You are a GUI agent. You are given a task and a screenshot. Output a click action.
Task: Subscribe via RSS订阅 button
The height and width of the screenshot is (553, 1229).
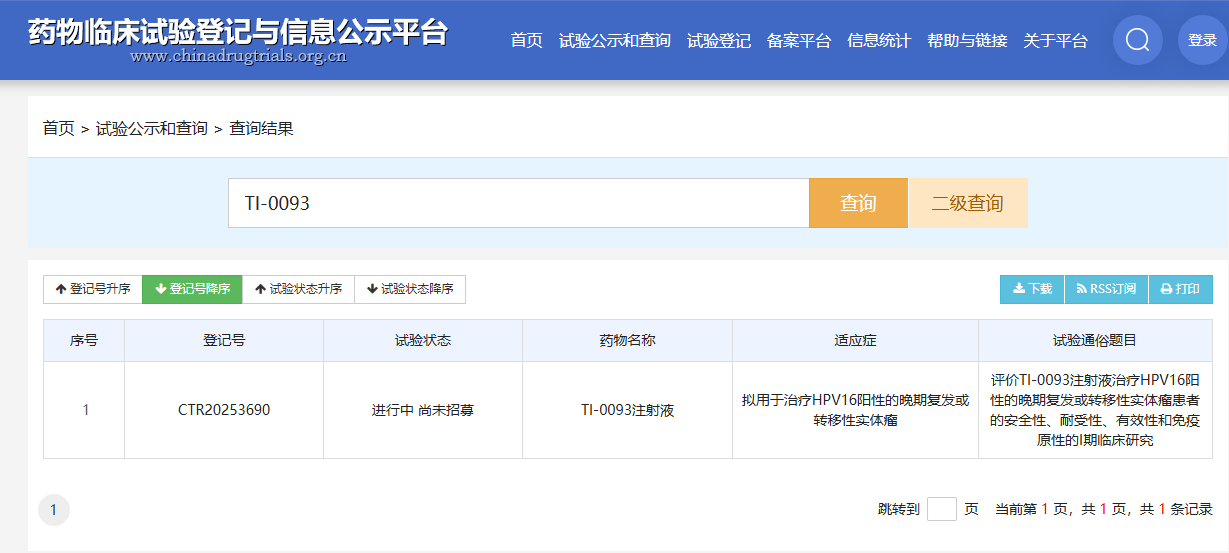point(1106,289)
